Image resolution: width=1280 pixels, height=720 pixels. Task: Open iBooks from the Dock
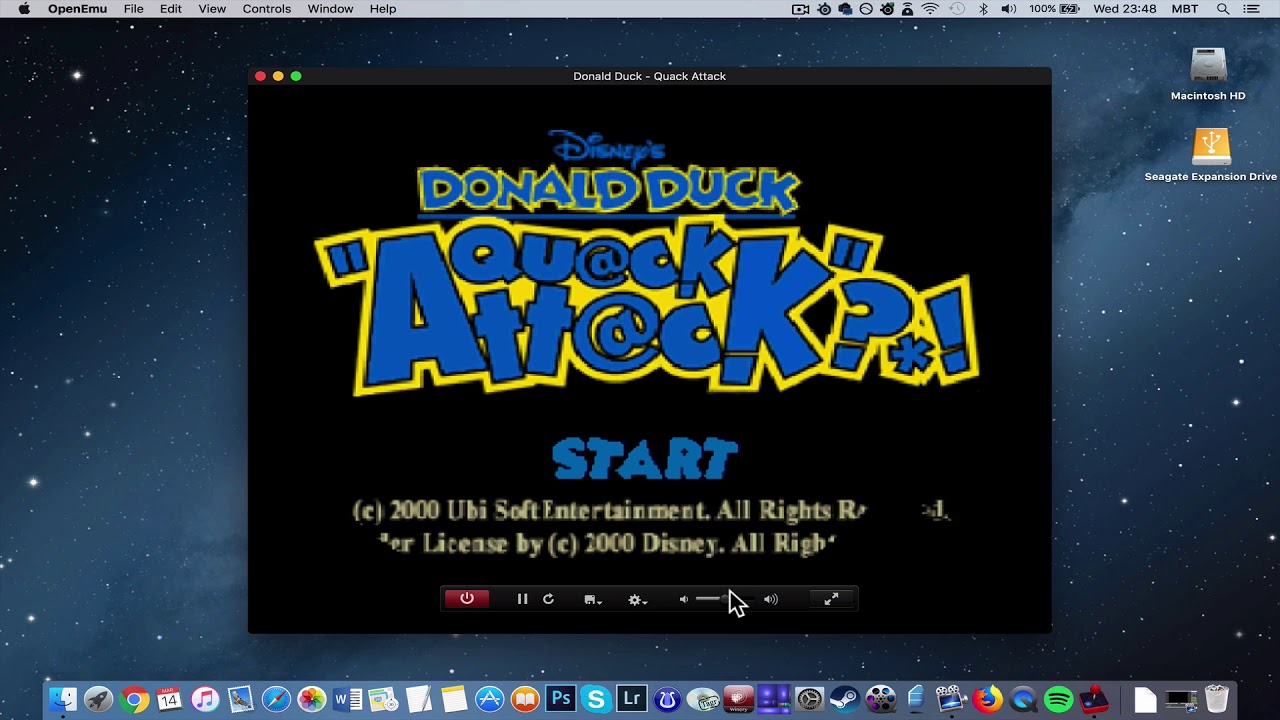(525, 699)
